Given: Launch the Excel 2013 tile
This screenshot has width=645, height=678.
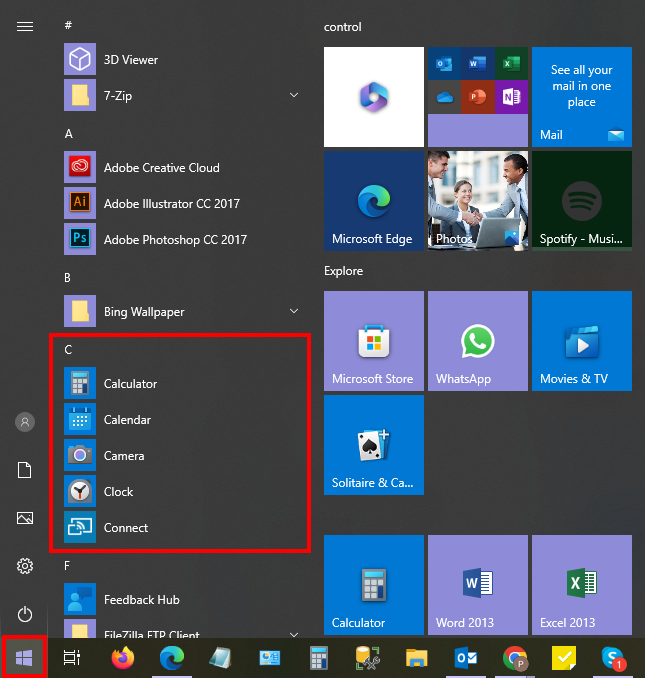Looking at the screenshot, I should tap(581, 585).
